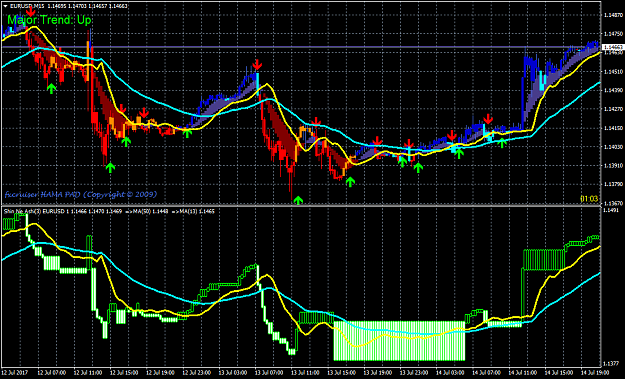
Task: Click the '13 Jul 19:00' time axis label
Action: [x=378, y=373]
